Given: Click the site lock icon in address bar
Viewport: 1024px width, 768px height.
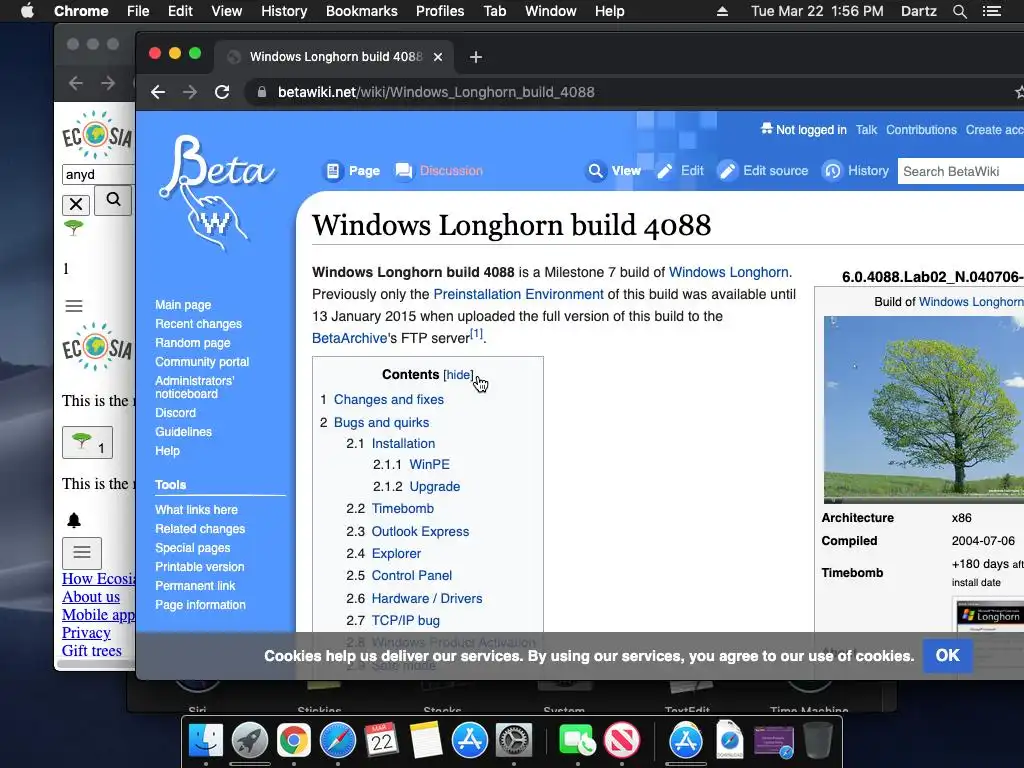Looking at the screenshot, I should pyautogui.click(x=262, y=92).
